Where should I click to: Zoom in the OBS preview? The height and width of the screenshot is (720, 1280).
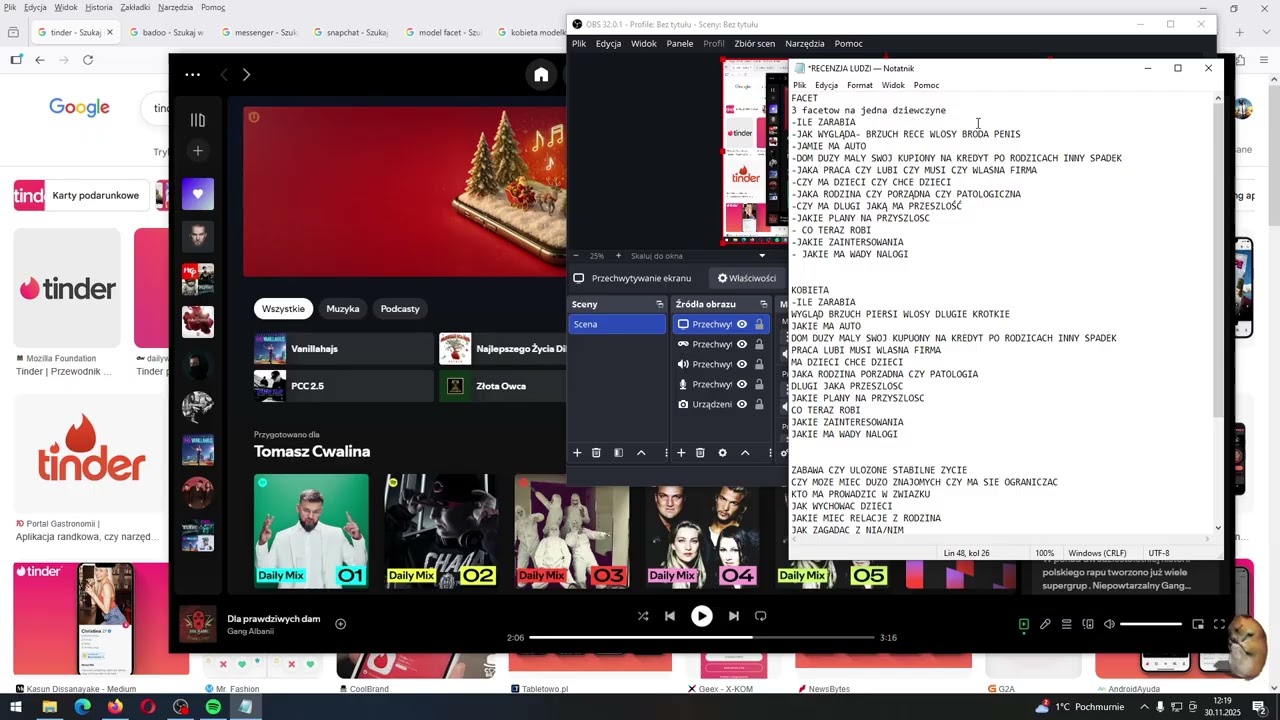[618, 256]
